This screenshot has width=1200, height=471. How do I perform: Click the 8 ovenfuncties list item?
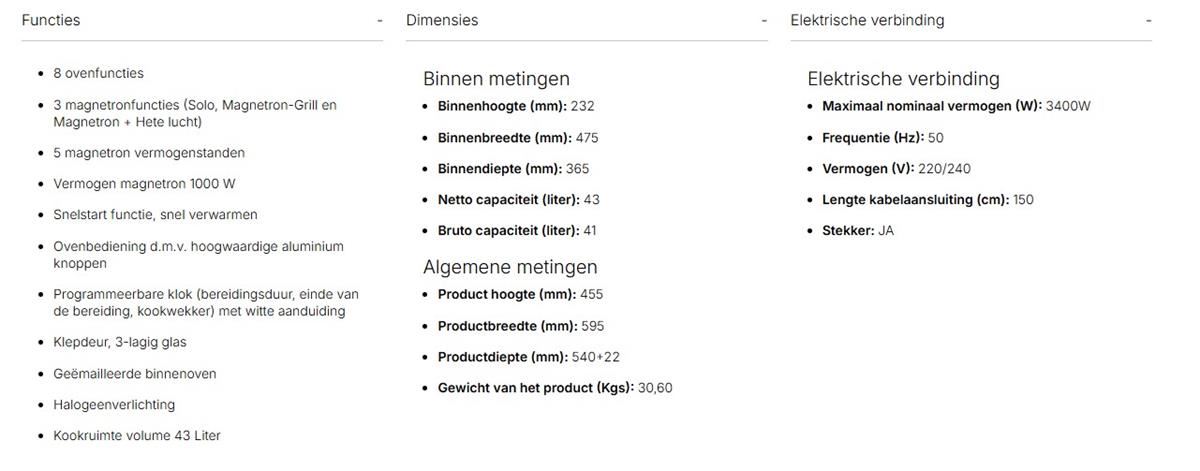coord(98,74)
